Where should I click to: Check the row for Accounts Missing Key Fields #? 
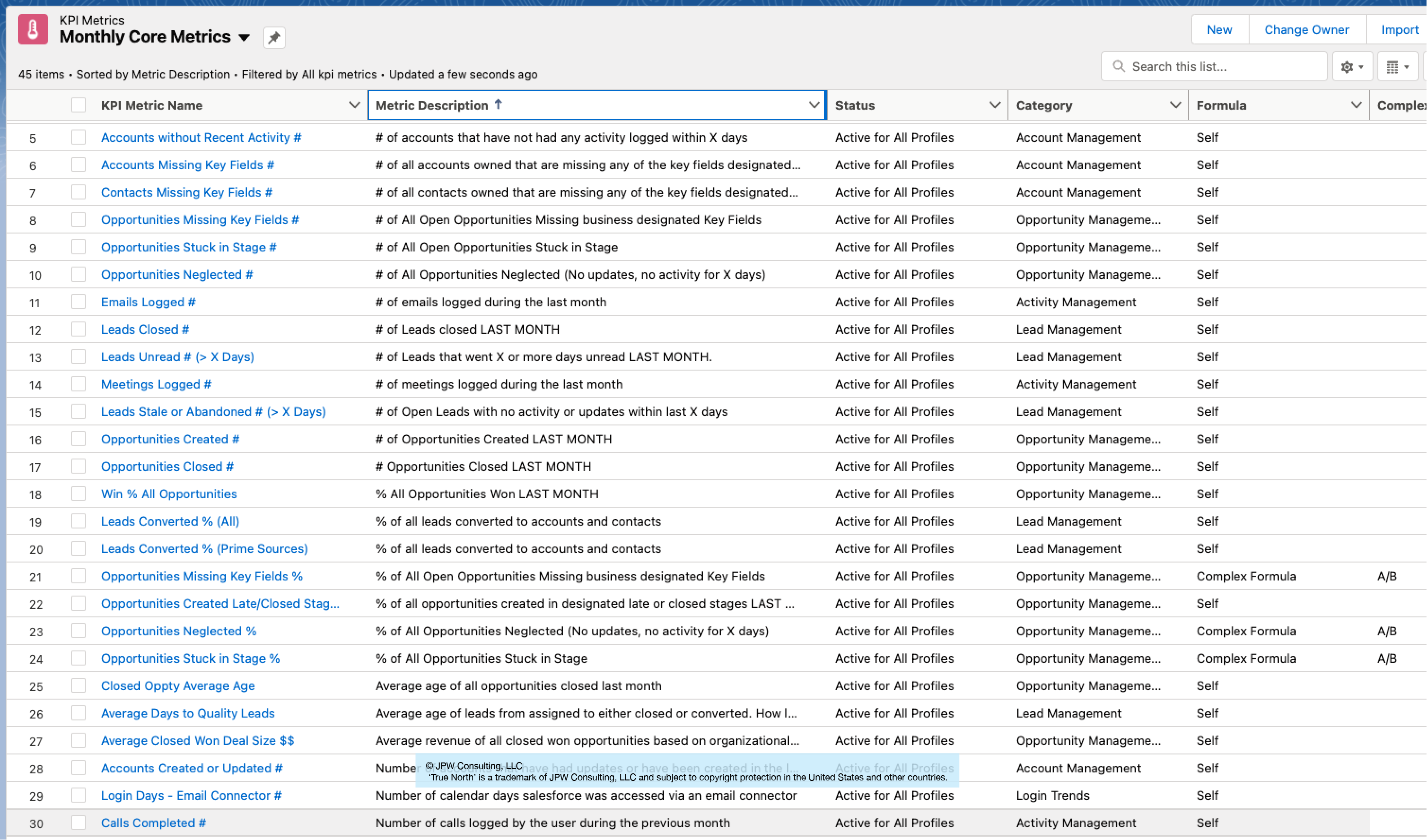tap(79, 165)
